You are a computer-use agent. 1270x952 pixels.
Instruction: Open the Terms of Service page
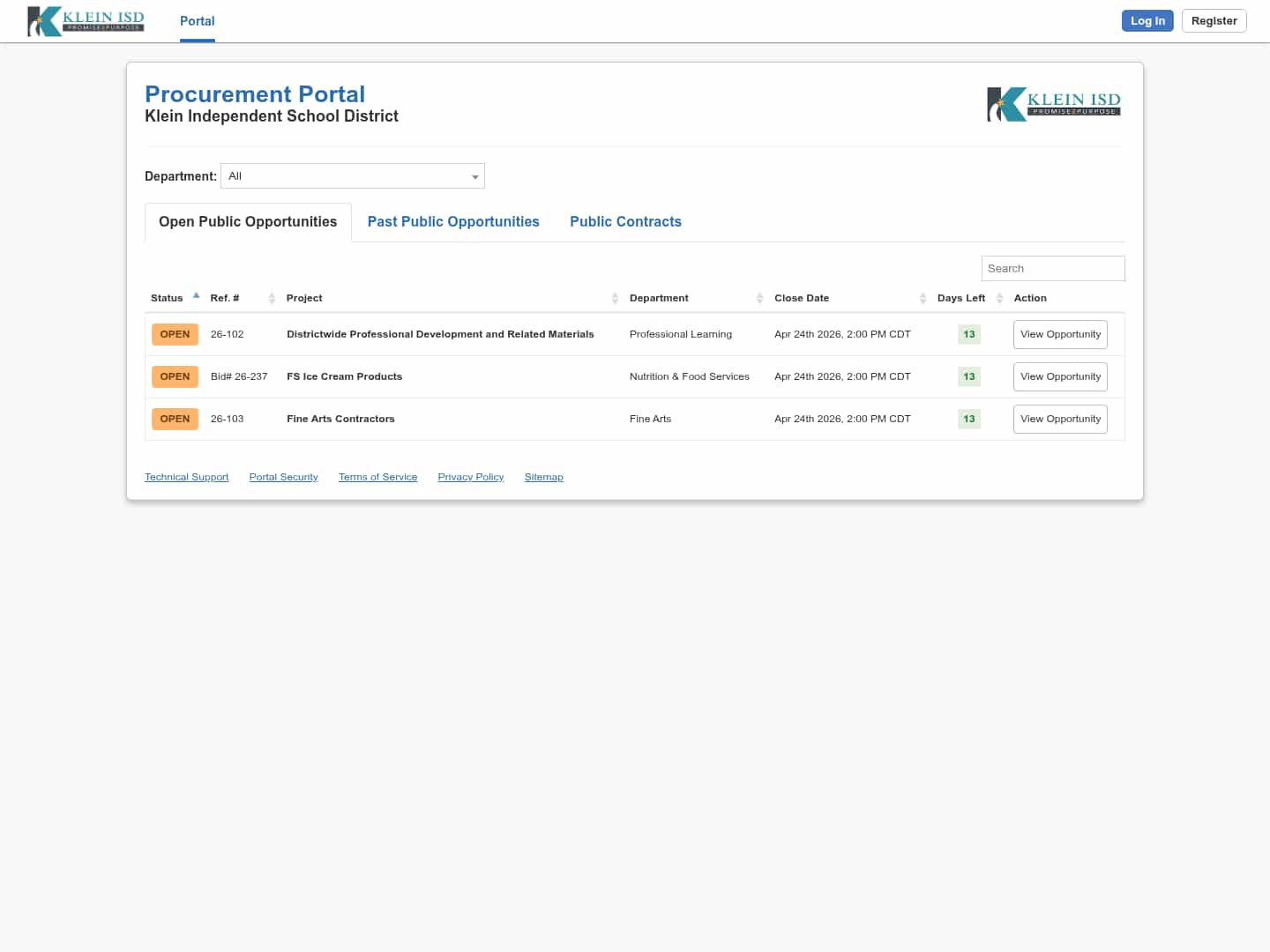click(377, 477)
